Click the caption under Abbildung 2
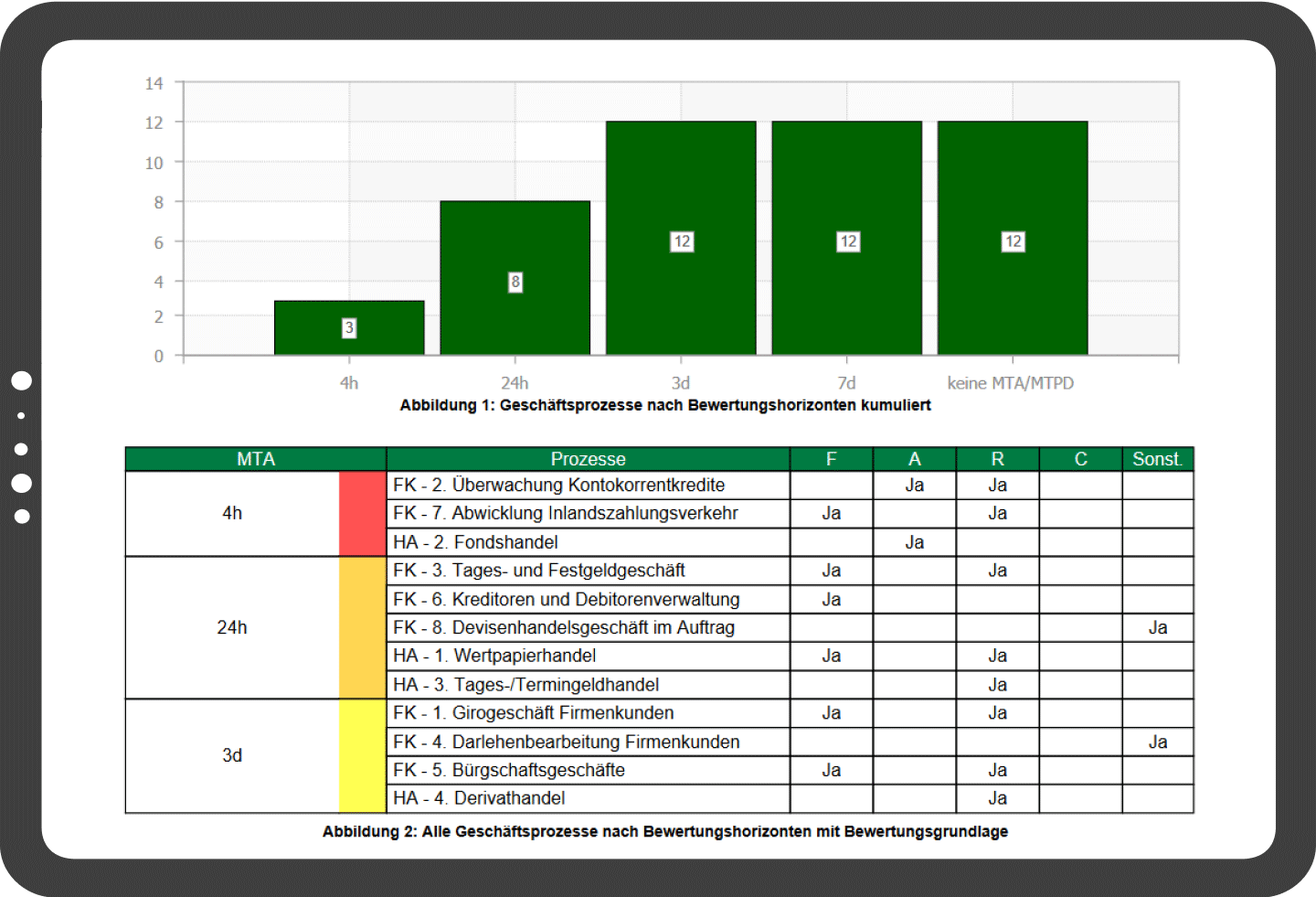This screenshot has height=897, width=1316. 665,832
